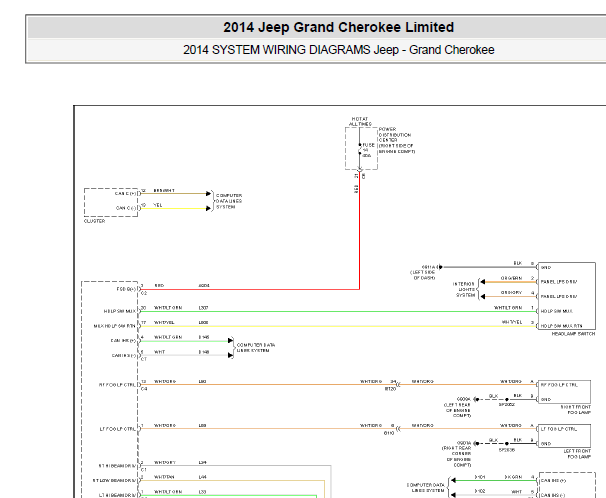
Task: Click the "(LEFT REAR OF ENGINE COMPT)" ground note
Action: point(458,410)
